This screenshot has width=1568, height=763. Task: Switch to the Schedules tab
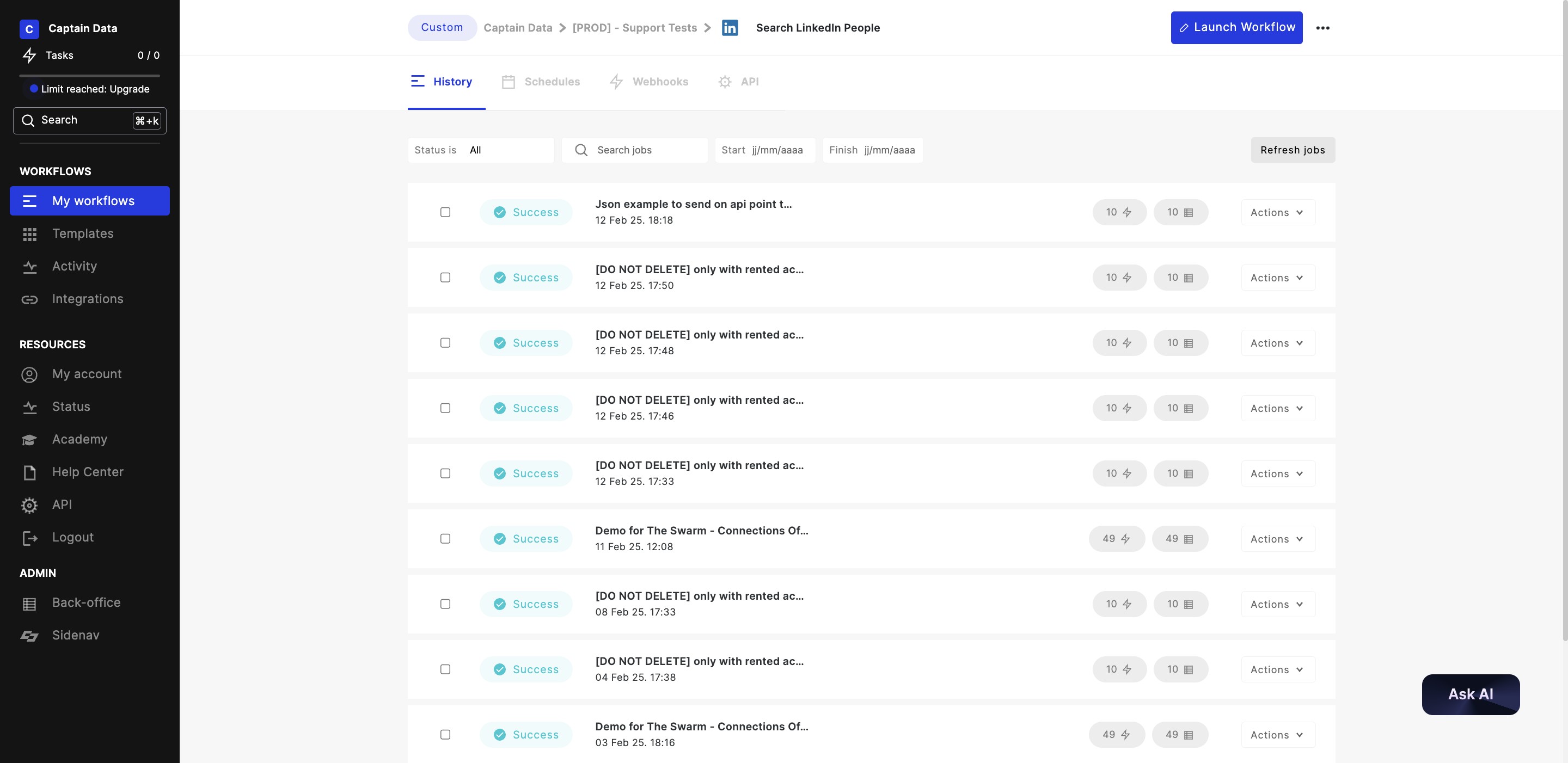[x=541, y=82]
